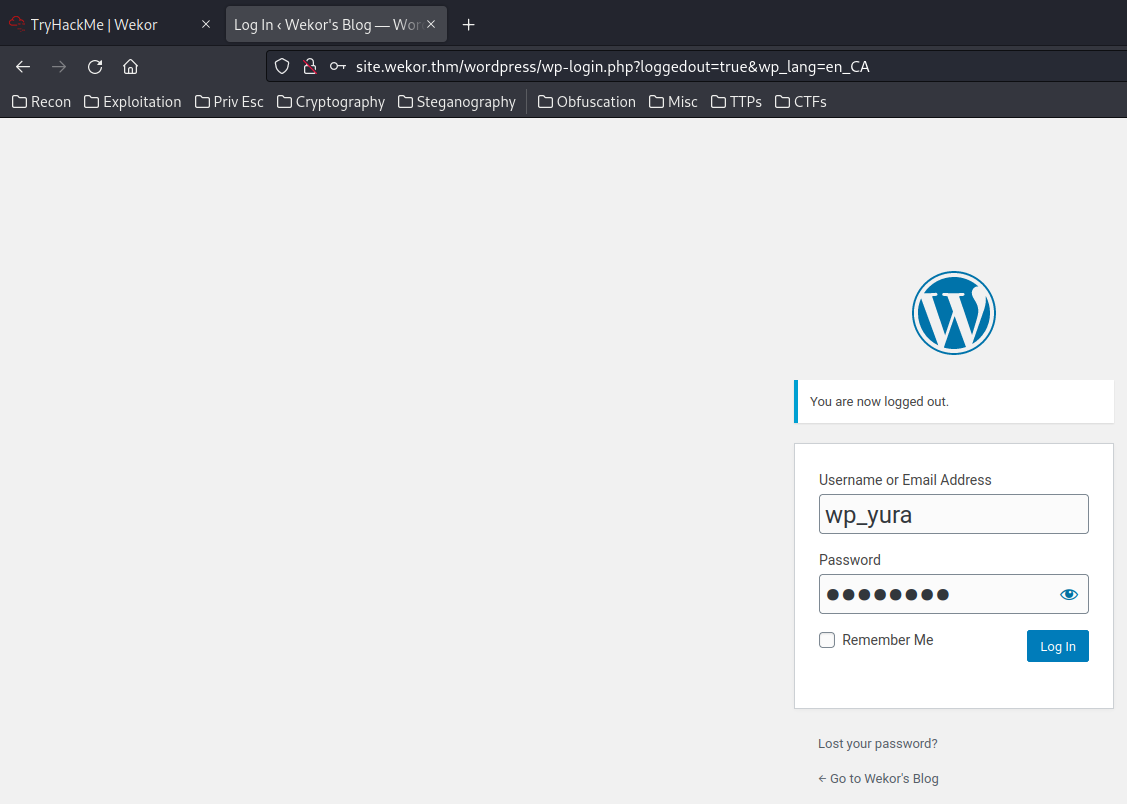The width and height of the screenshot is (1127, 804).
Task: Focus the Username or Email Address field
Action: click(954, 514)
